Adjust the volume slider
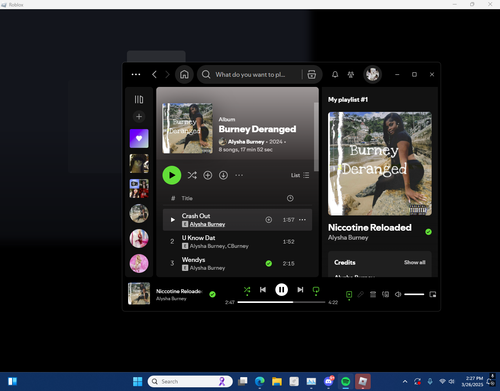Viewport: 500px width, 391px height. click(414, 294)
